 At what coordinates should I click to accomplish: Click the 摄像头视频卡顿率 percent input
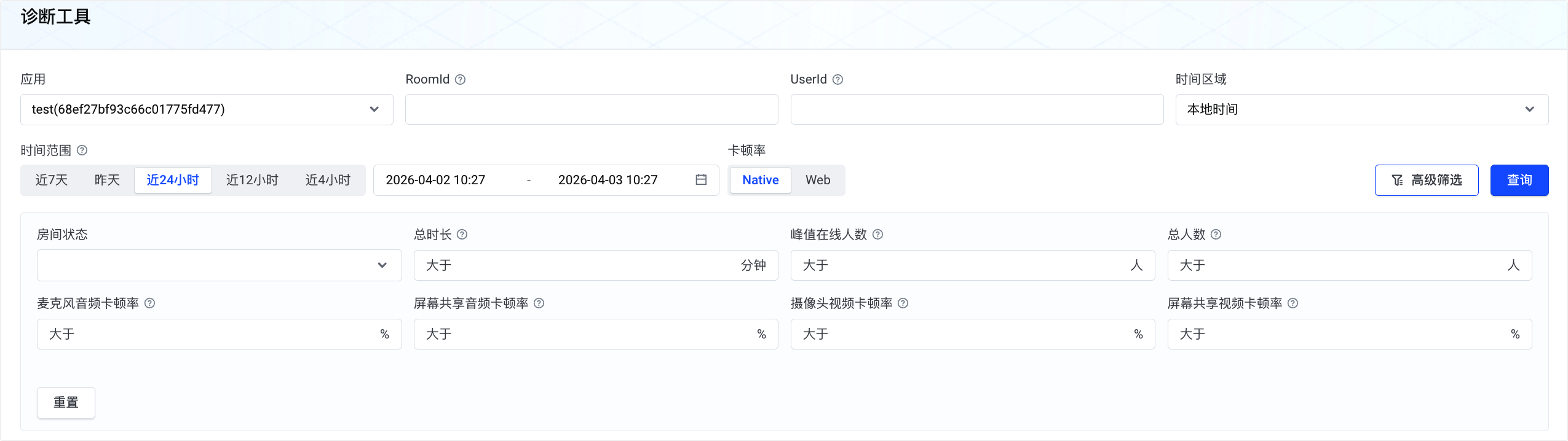973,334
